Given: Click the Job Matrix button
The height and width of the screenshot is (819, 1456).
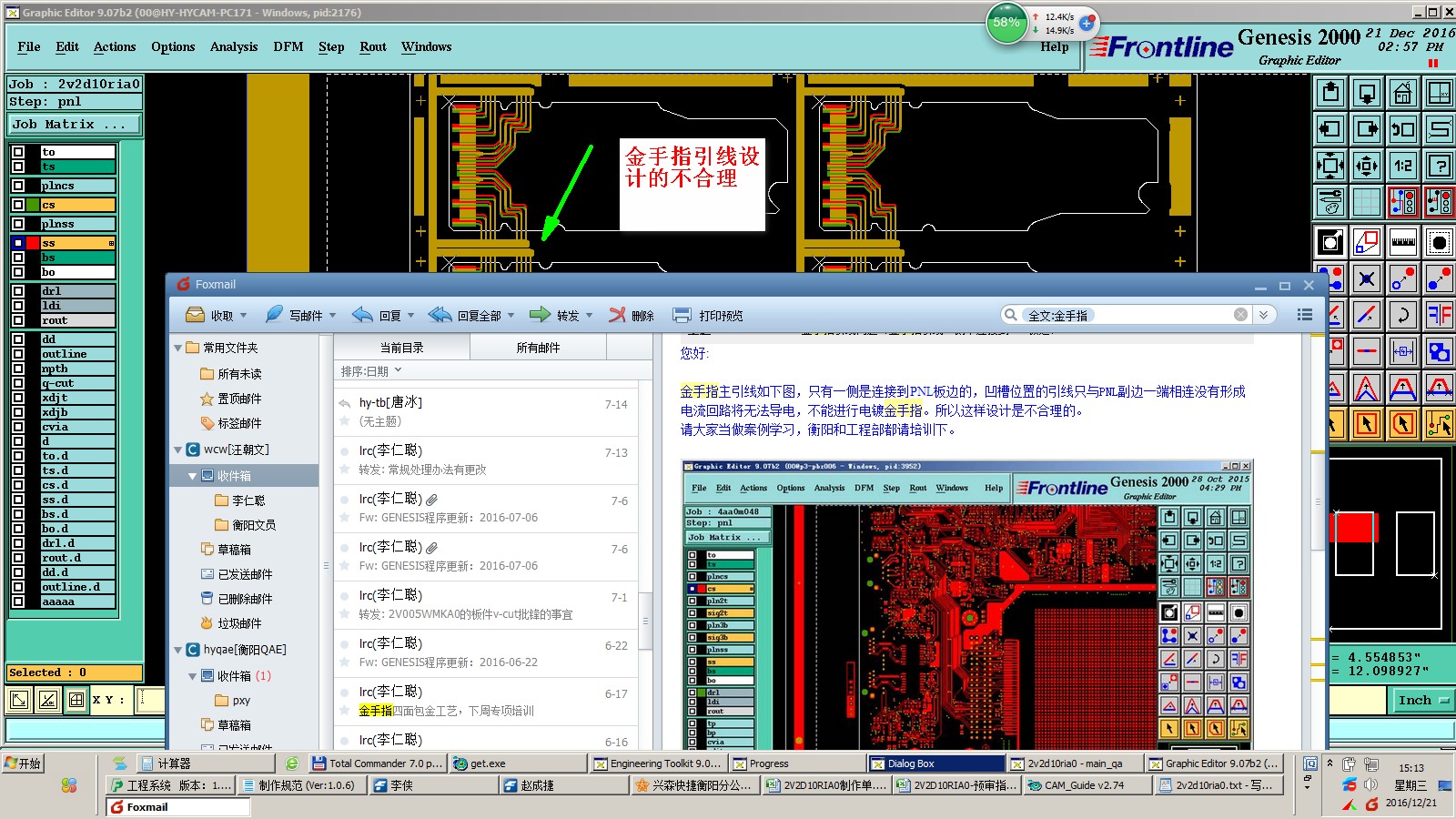Looking at the screenshot, I should [75, 125].
